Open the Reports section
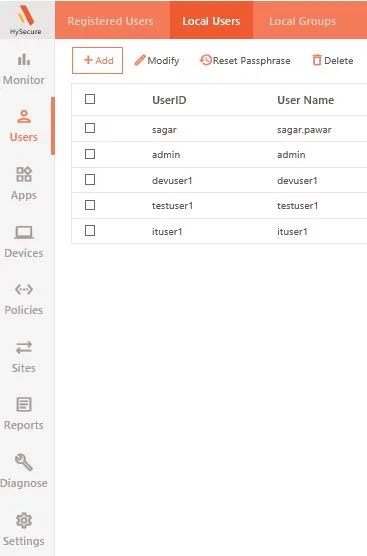The height and width of the screenshot is (556, 367). [24, 414]
